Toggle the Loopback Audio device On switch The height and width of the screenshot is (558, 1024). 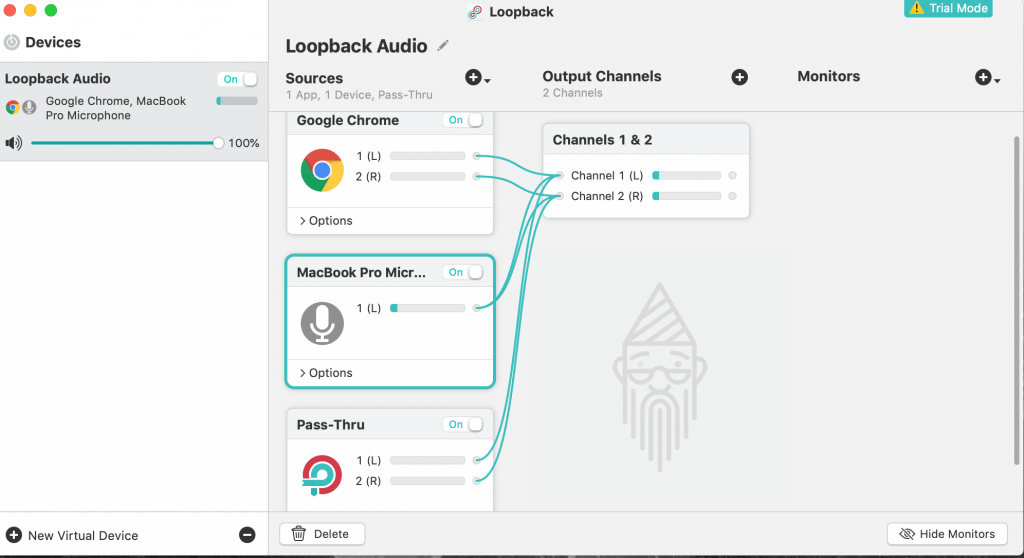(238, 79)
